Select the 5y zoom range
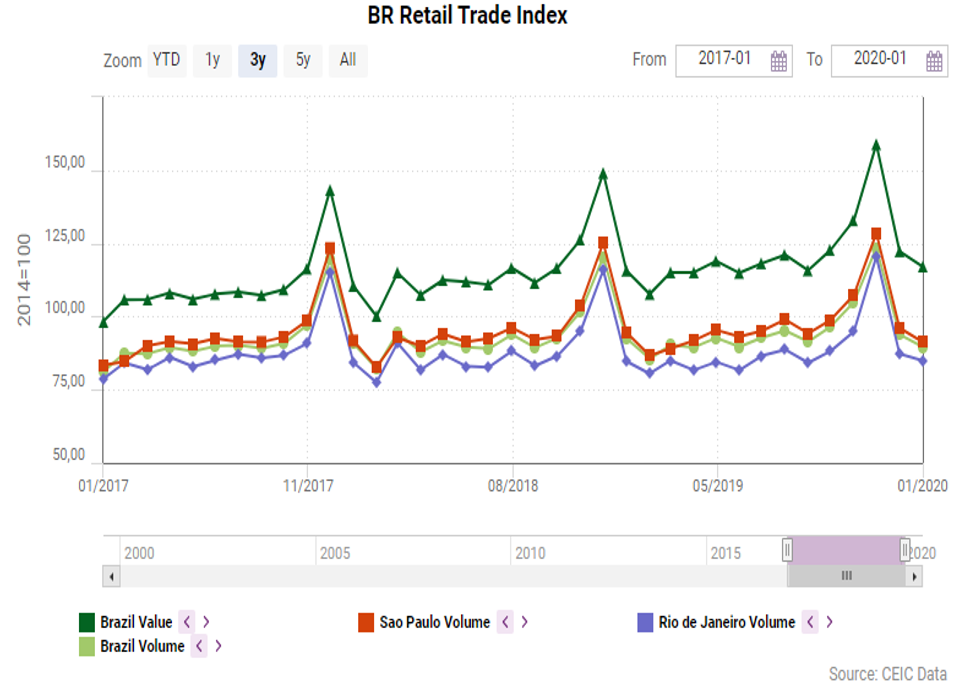The width and height of the screenshot is (957, 687). click(303, 60)
